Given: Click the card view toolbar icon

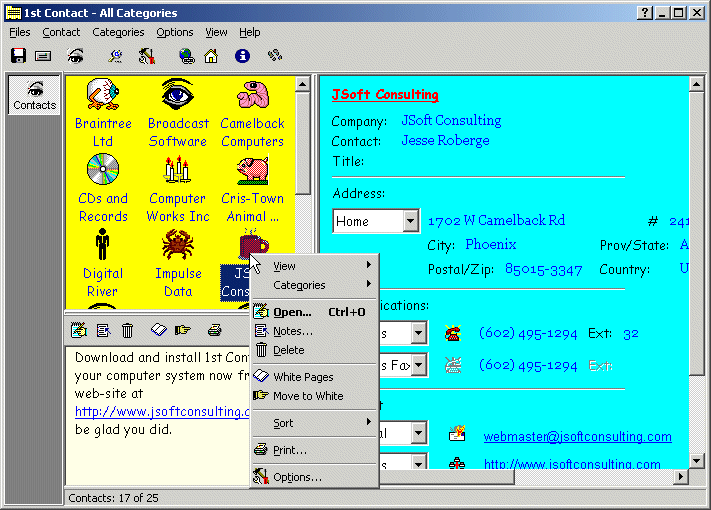Looking at the screenshot, I should [x=43, y=56].
